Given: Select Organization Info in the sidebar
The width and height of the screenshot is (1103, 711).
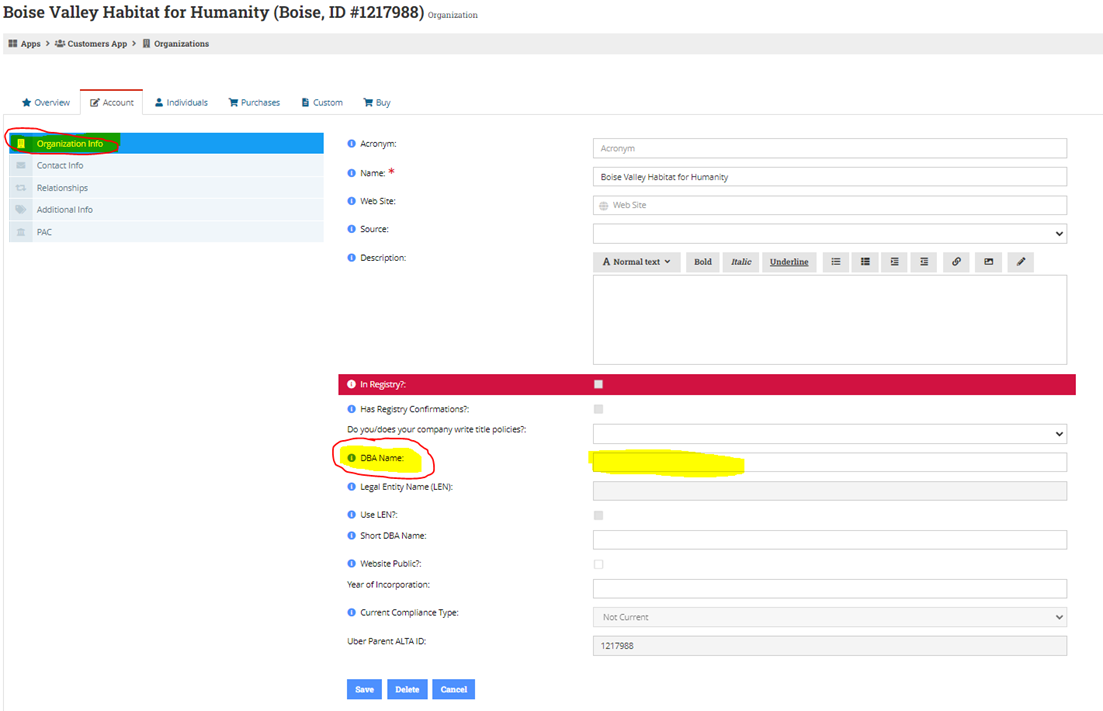Looking at the screenshot, I should [x=167, y=143].
